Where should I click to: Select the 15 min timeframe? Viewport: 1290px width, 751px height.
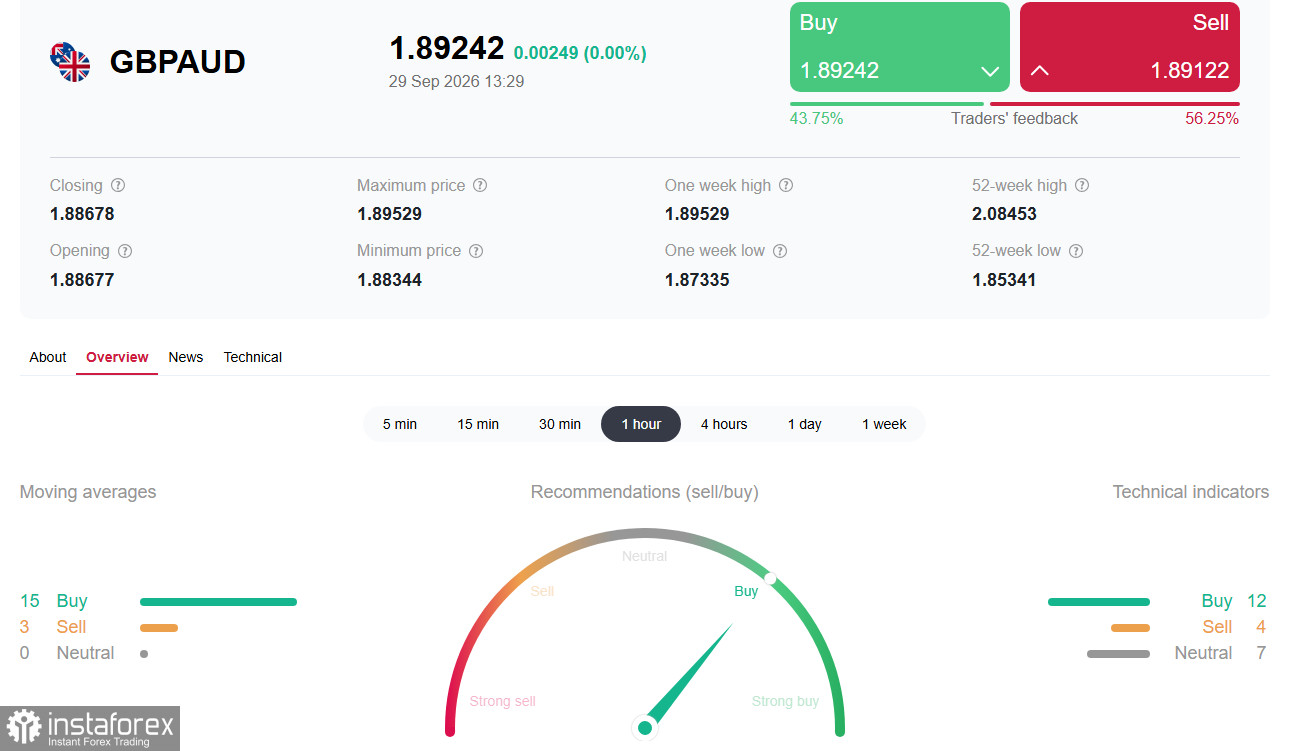(478, 424)
